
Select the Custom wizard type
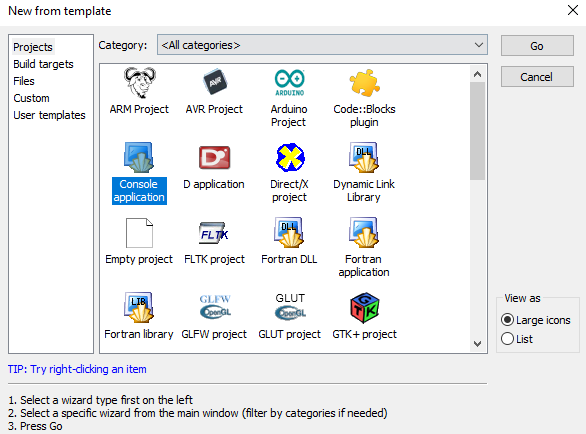[x=31, y=98]
